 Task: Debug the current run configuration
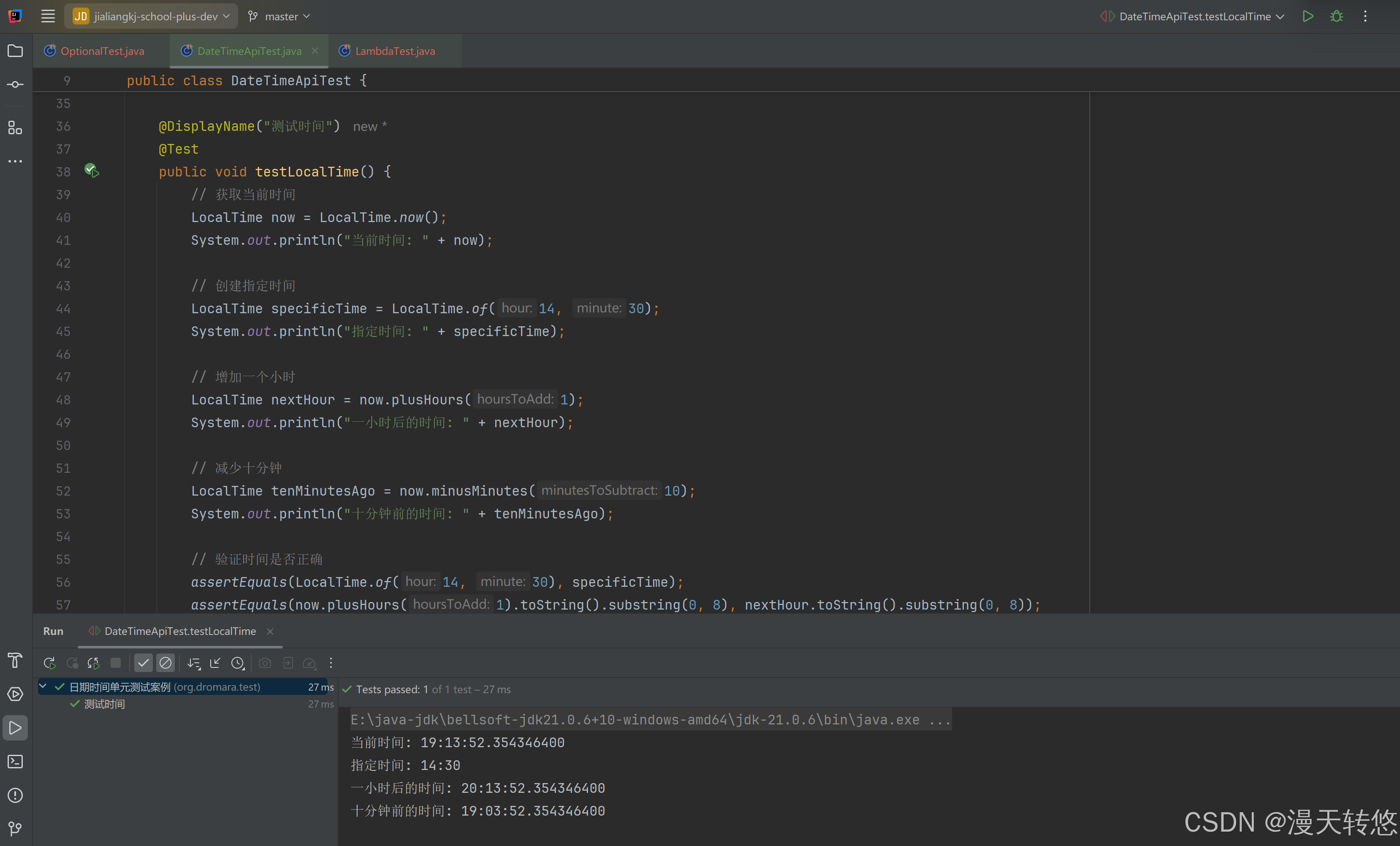click(x=1336, y=16)
